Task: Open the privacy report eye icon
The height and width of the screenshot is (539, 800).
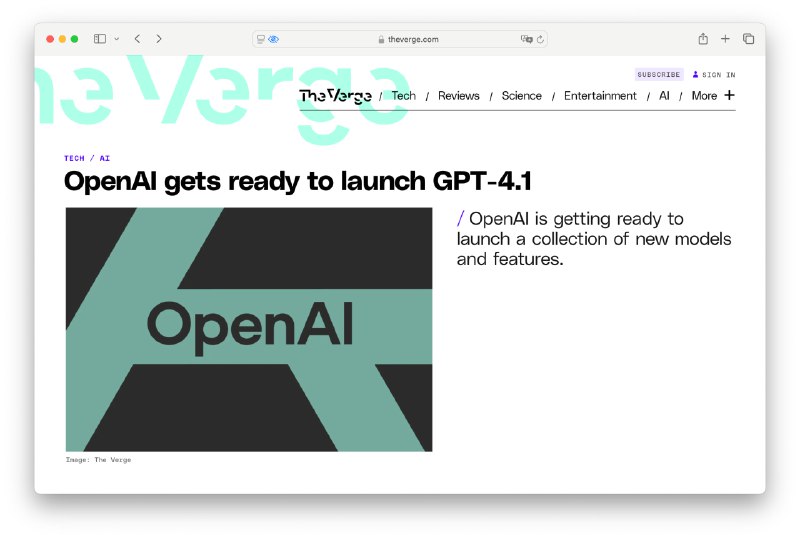Action: click(273, 39)
